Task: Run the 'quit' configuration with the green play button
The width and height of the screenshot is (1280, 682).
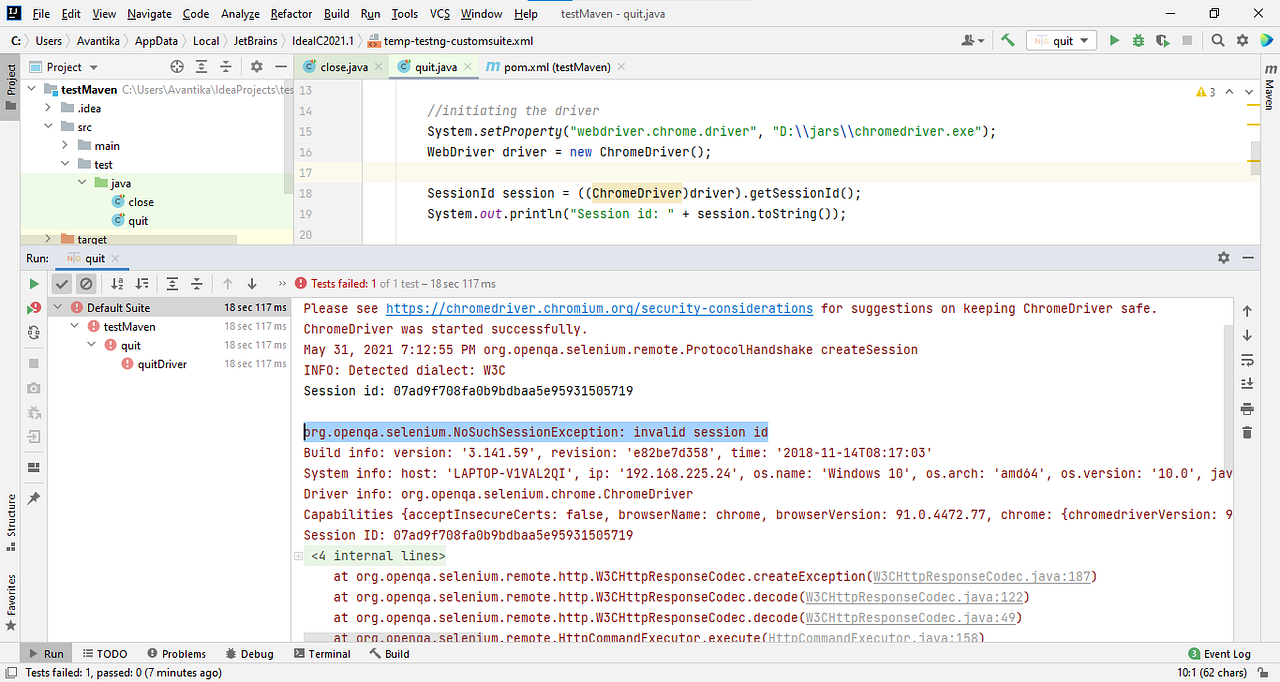Action: click(1113, 40)
